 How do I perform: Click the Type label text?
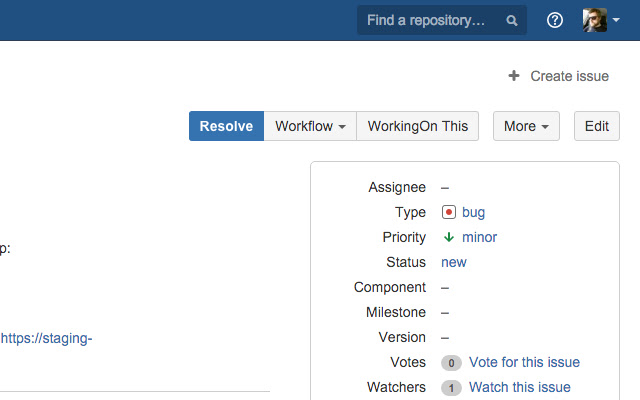410,212
